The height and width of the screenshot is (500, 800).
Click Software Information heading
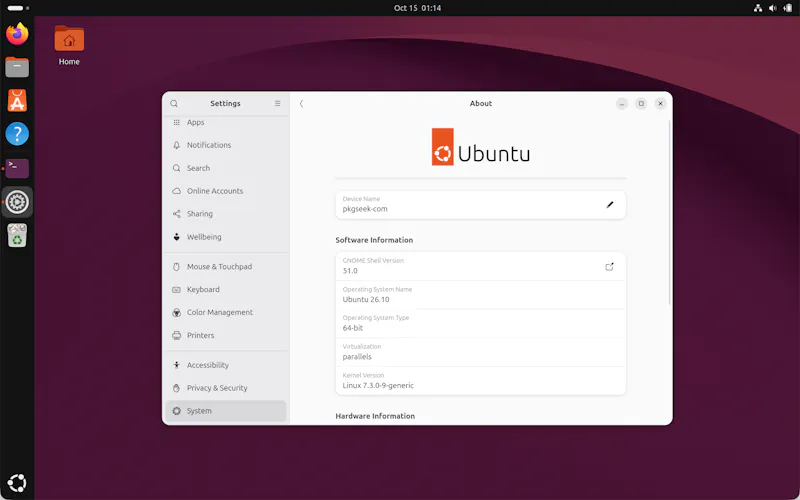pyautogui.click(x=374, y=240)
